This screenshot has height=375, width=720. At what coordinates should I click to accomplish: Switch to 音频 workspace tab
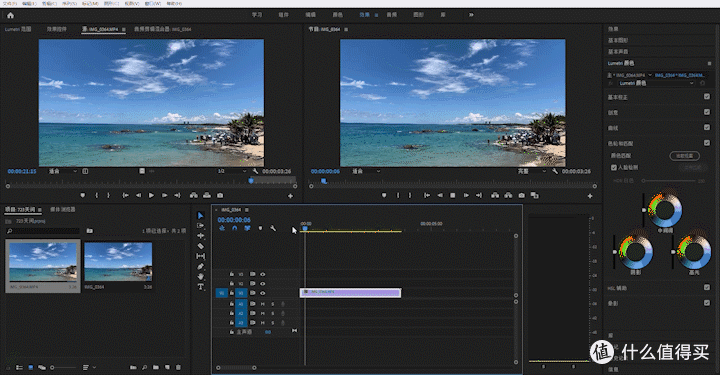coord(392,15)
